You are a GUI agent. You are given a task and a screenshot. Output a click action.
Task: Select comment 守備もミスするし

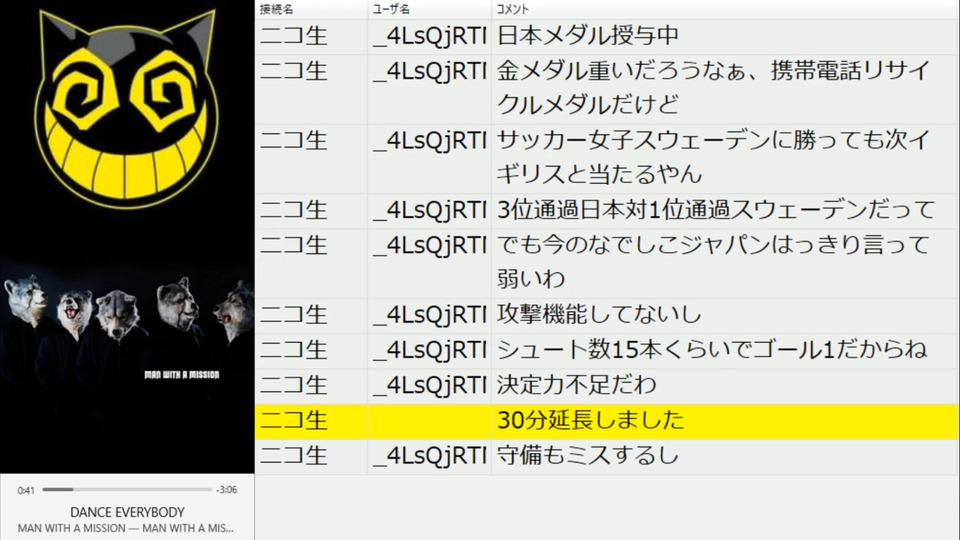pos(588,456)
